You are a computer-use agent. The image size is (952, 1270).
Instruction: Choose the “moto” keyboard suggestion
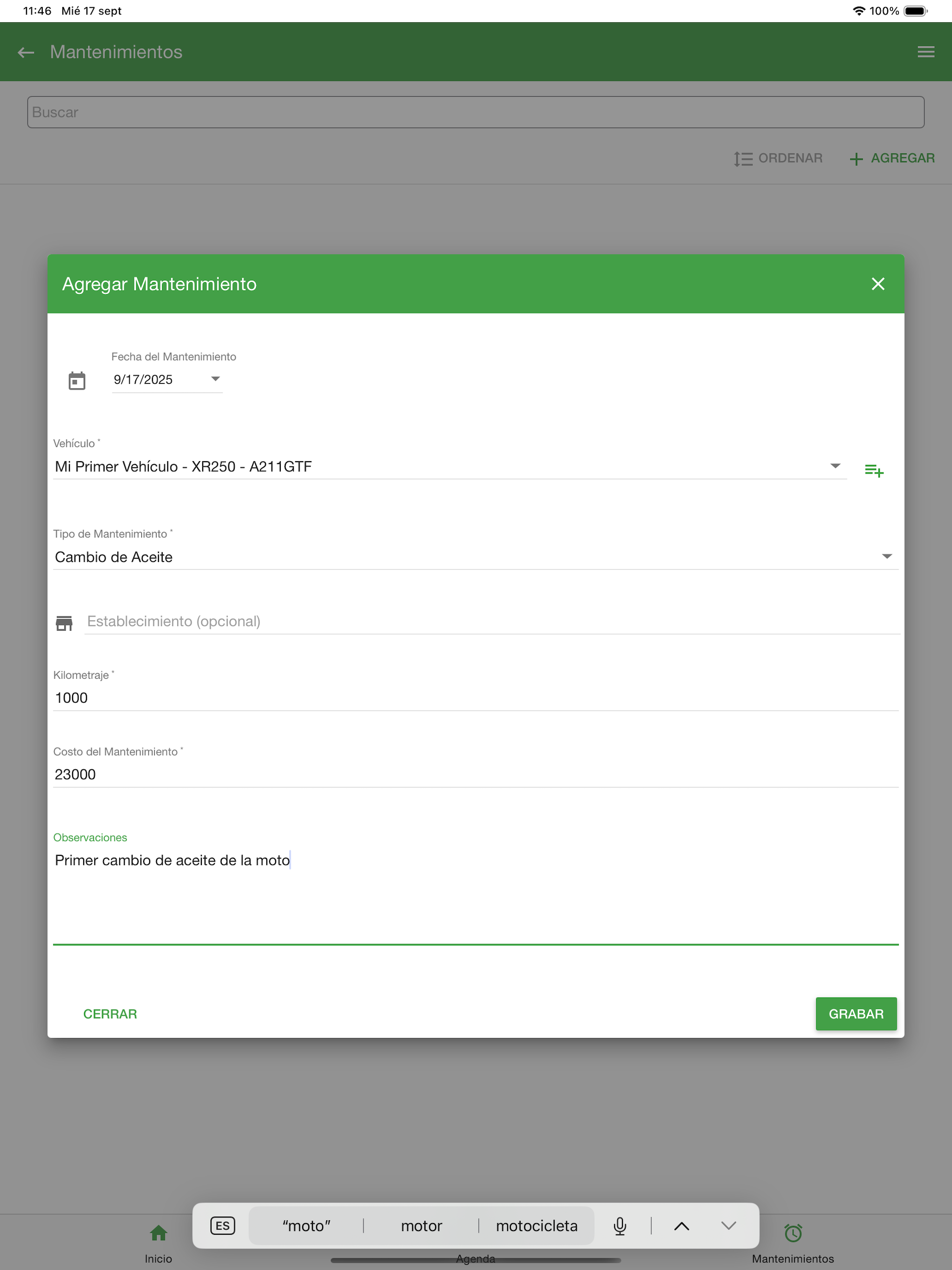[306, 1226]
